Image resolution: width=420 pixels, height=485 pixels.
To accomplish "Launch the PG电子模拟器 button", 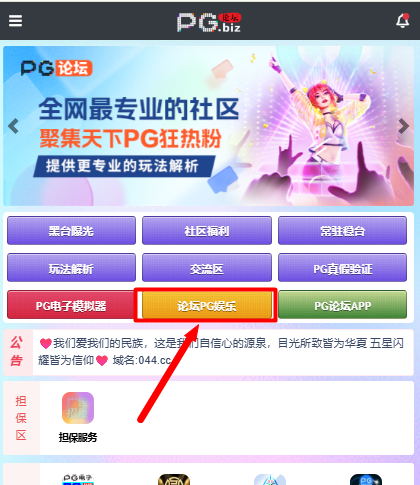I will [71, 305].
